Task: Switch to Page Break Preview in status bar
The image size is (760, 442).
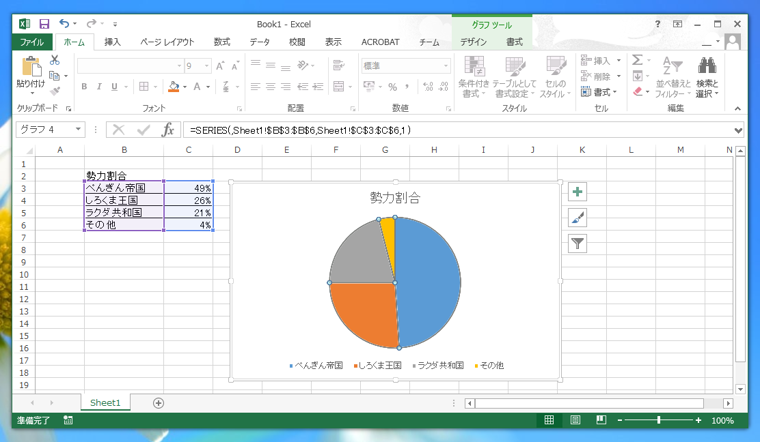Action: (601, 420)
